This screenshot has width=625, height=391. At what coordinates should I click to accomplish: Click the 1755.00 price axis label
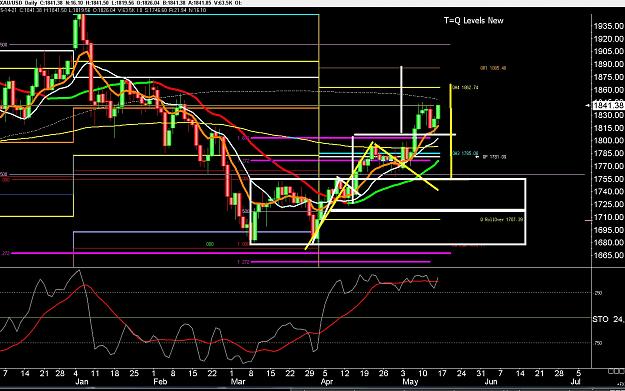click(x=609, y=179)
